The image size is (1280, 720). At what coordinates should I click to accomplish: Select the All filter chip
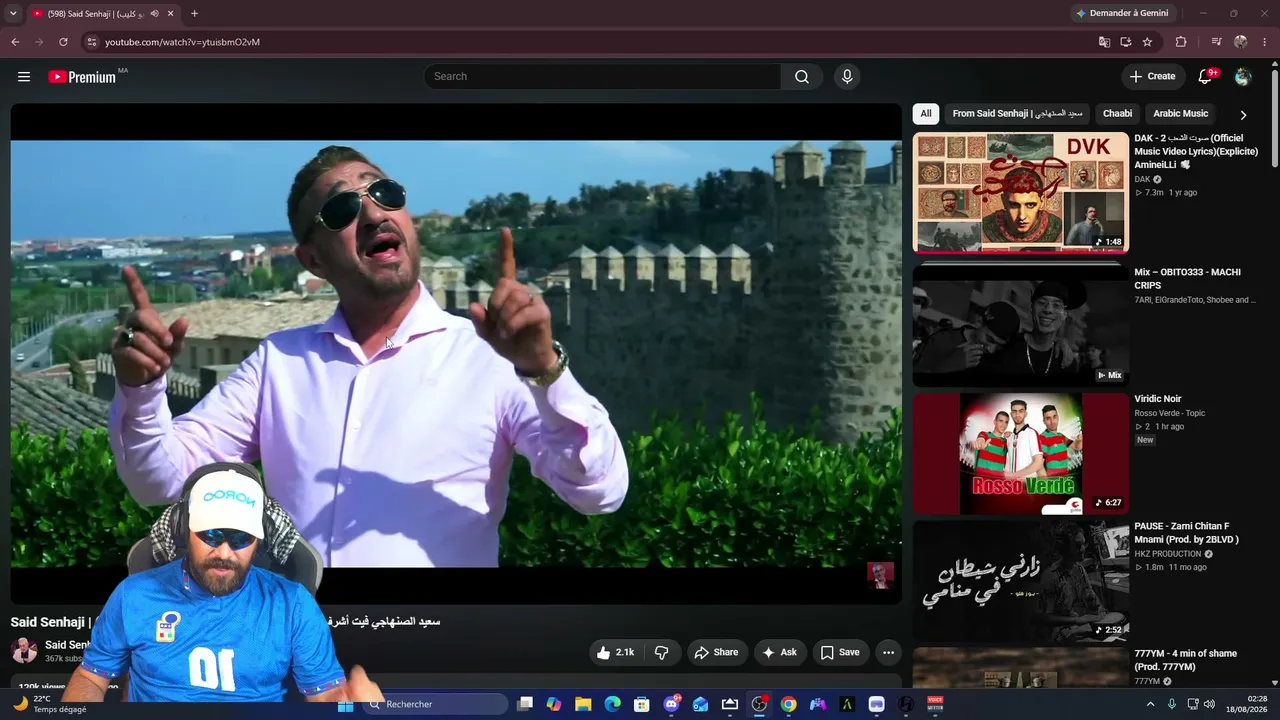926,114
